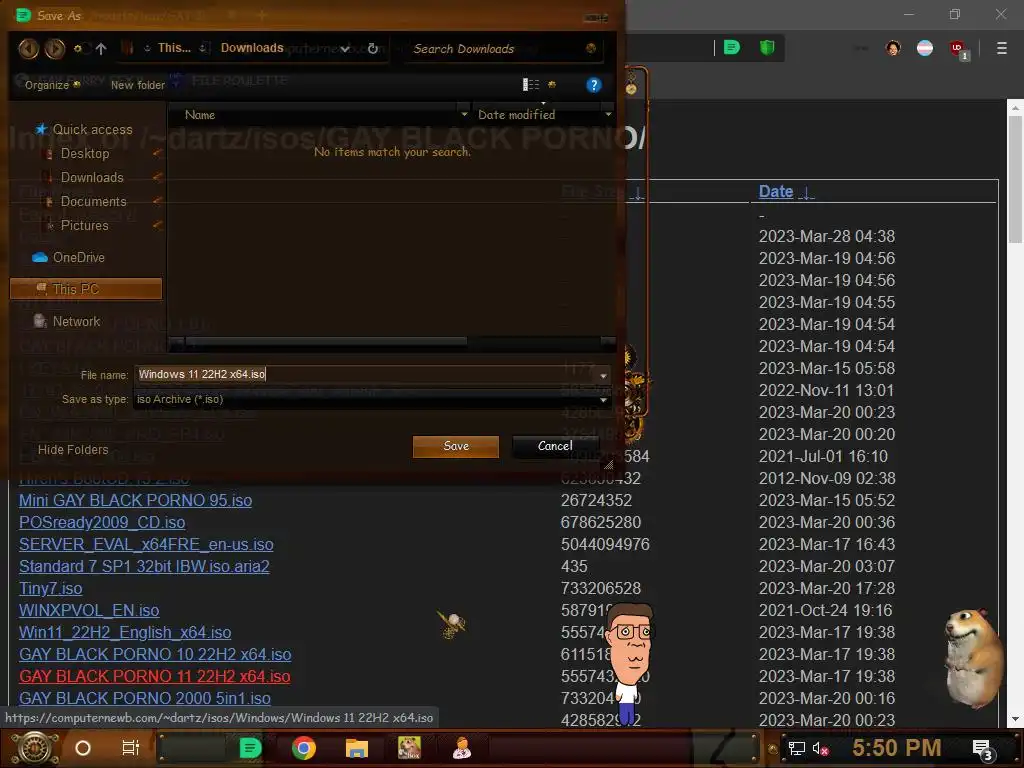Go forward in Save As dialog

click(55, 48)
